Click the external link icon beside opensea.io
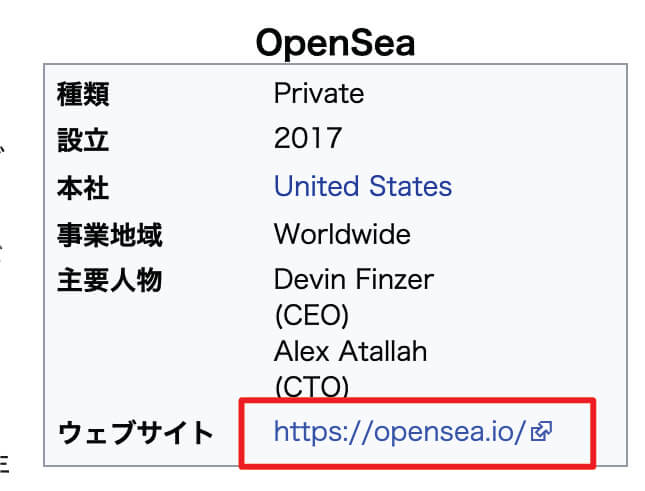The width and height of the screenshot is (645, 491). (x=541, y=432)
